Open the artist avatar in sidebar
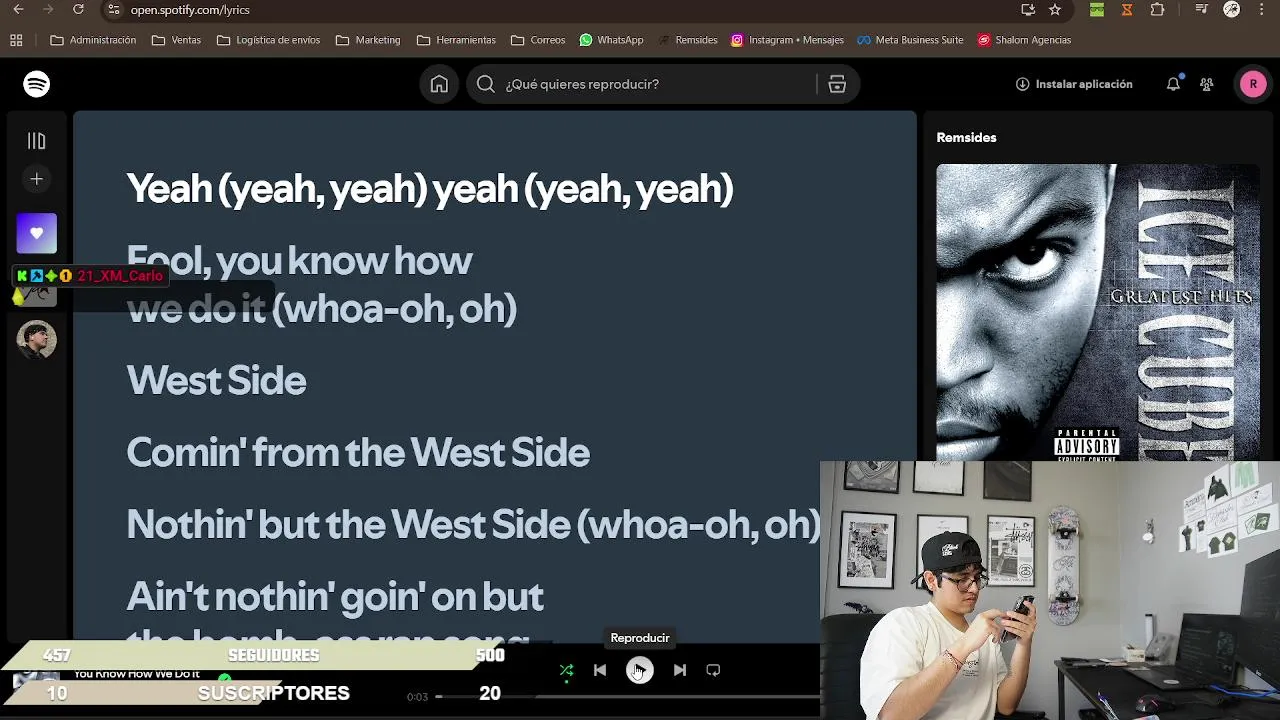 pos(37,340)
